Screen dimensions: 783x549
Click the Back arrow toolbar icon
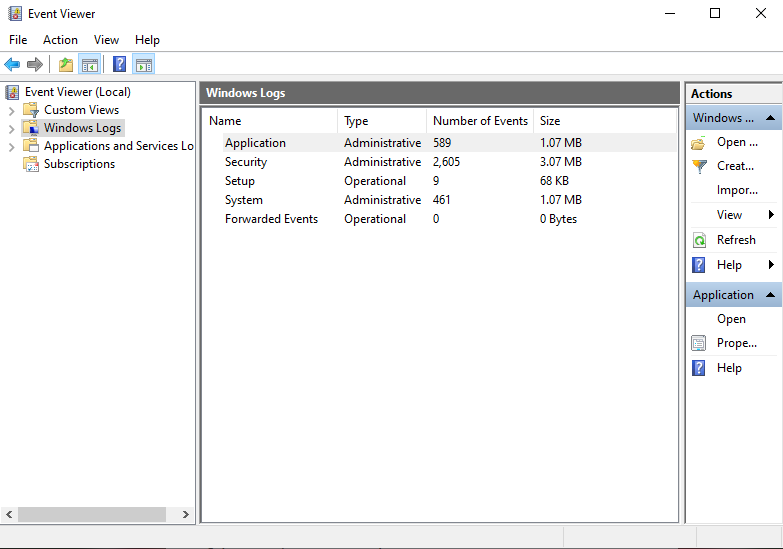pos(12,64)
